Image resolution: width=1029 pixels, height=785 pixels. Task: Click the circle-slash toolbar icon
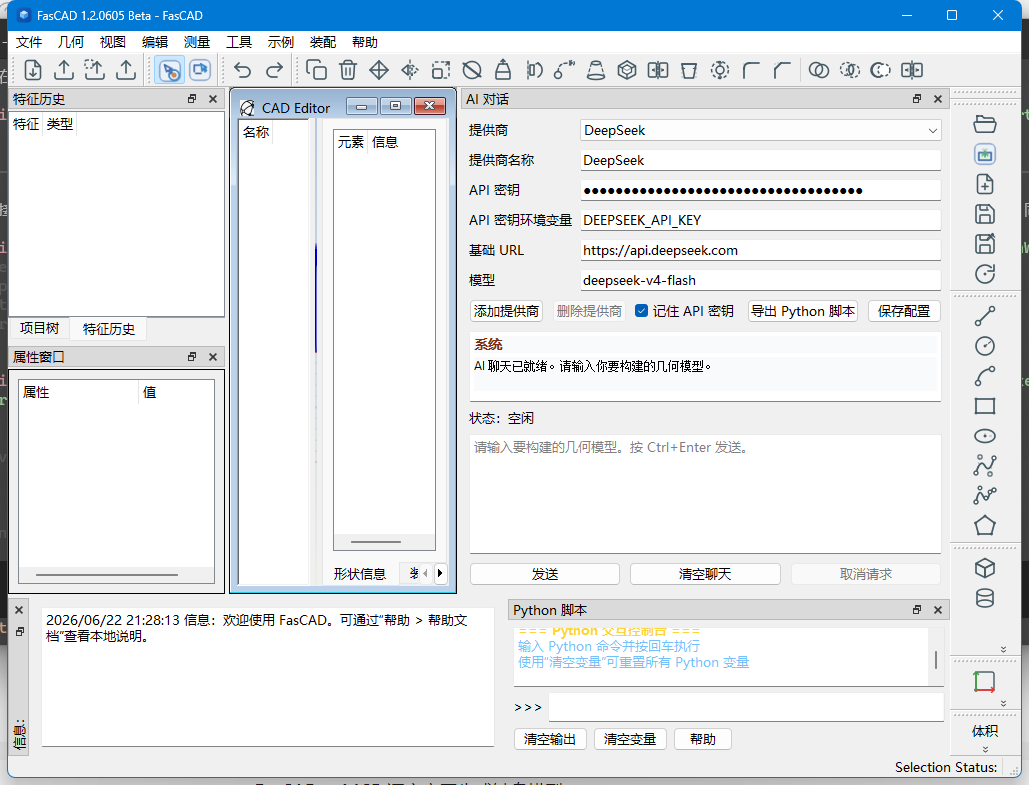tap(472, 70)
